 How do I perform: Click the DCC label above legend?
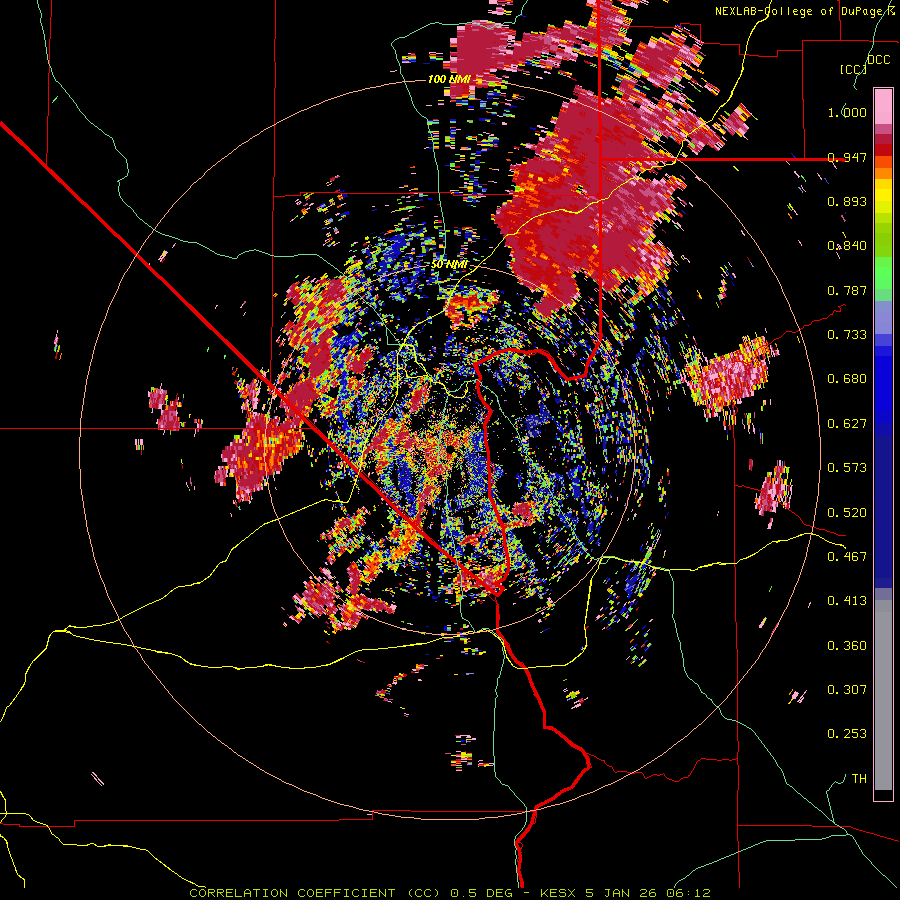tap(878, 60)
